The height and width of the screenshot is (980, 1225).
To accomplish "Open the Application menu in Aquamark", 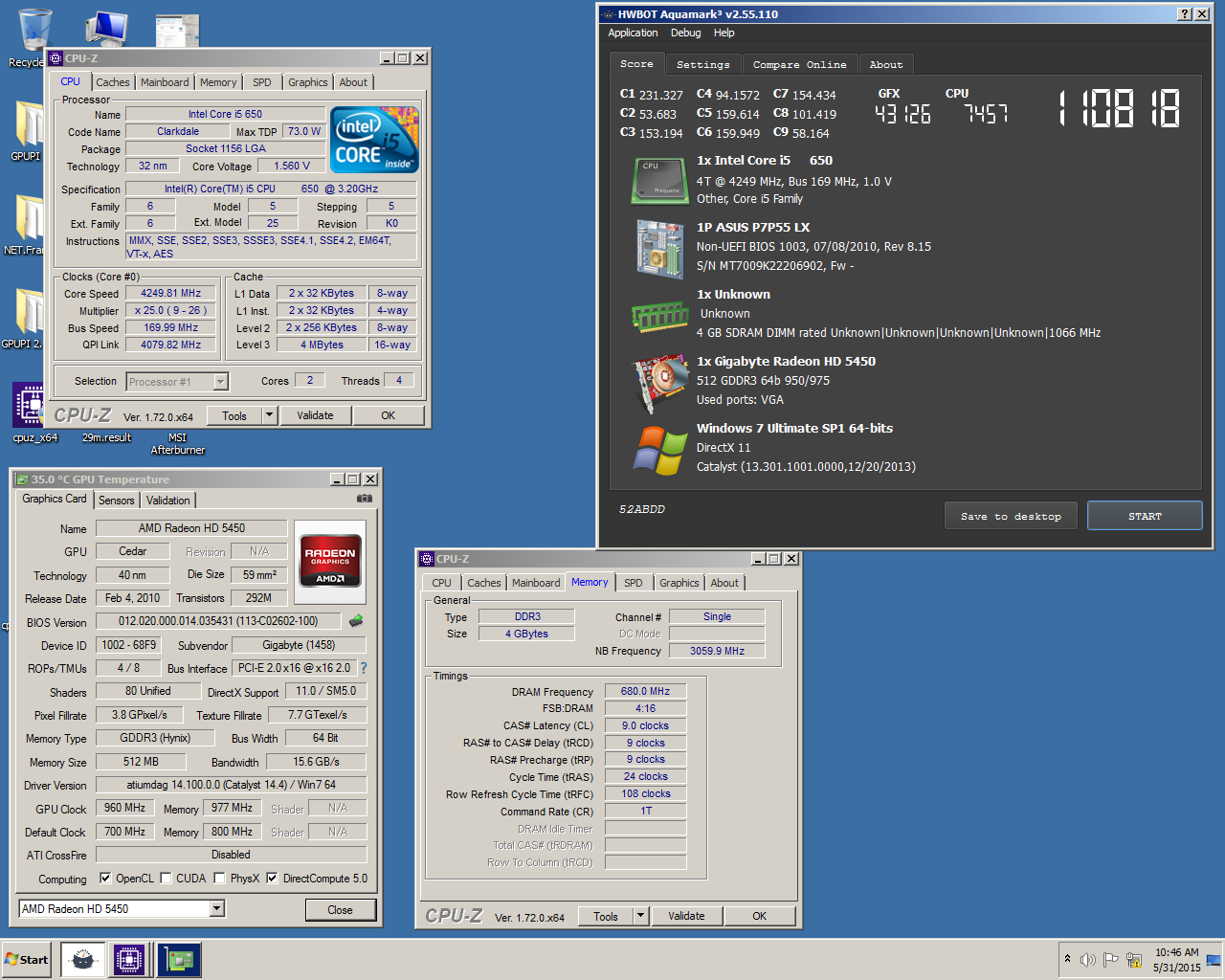I will pyautogui.click(x=633, y=33).
